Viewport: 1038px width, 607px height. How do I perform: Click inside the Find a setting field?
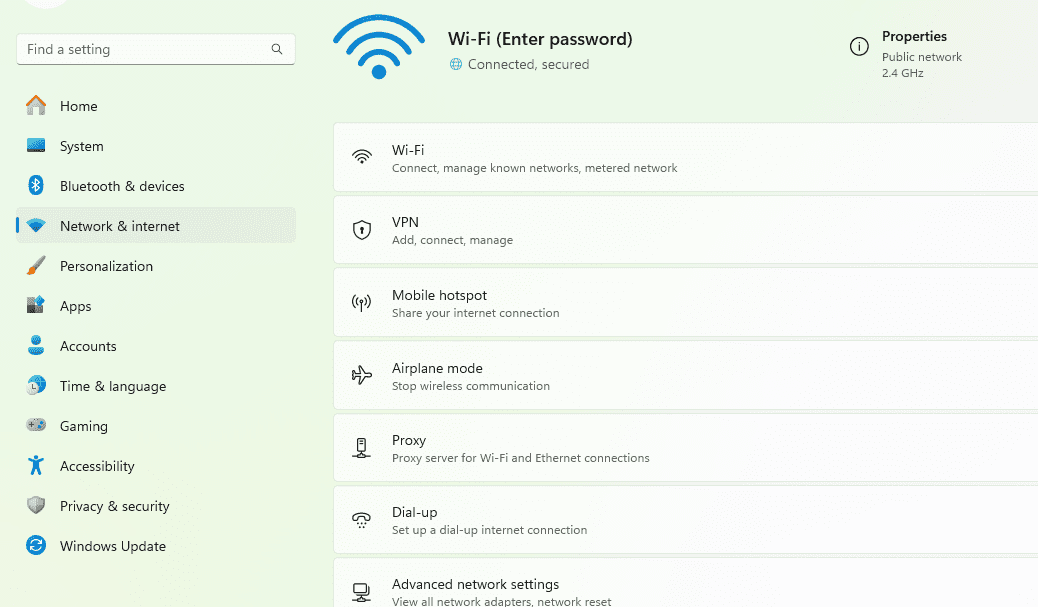point(140,48)
